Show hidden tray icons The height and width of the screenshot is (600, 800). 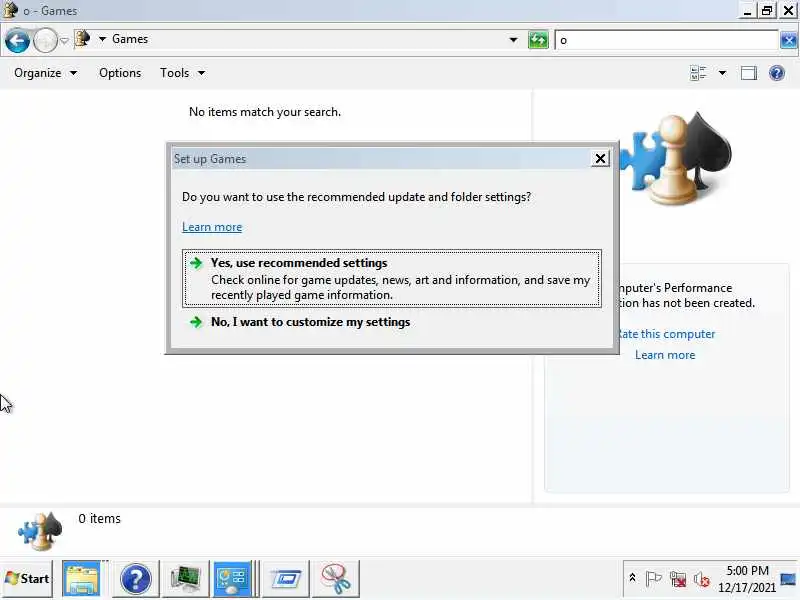[632, 578]
